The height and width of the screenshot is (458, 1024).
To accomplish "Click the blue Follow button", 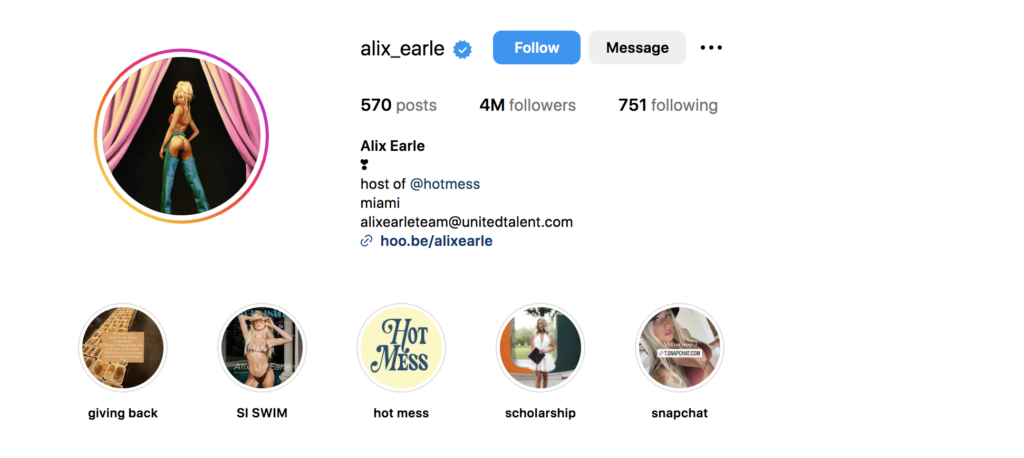I will pos(536,48).
